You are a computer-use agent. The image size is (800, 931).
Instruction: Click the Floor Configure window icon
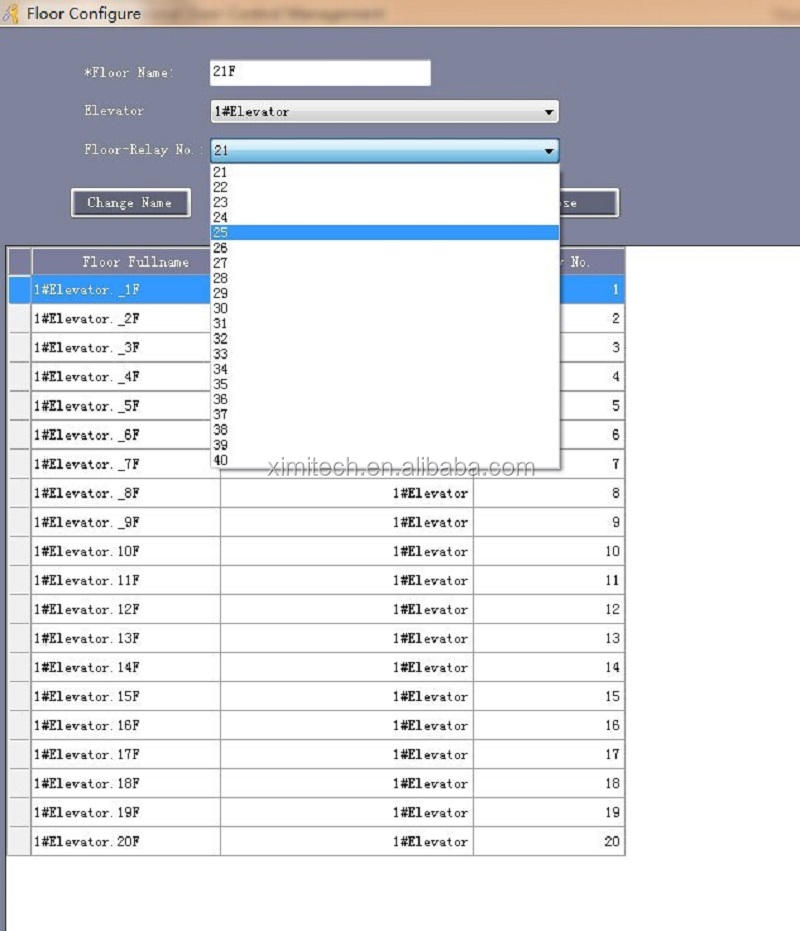(11, 13)
